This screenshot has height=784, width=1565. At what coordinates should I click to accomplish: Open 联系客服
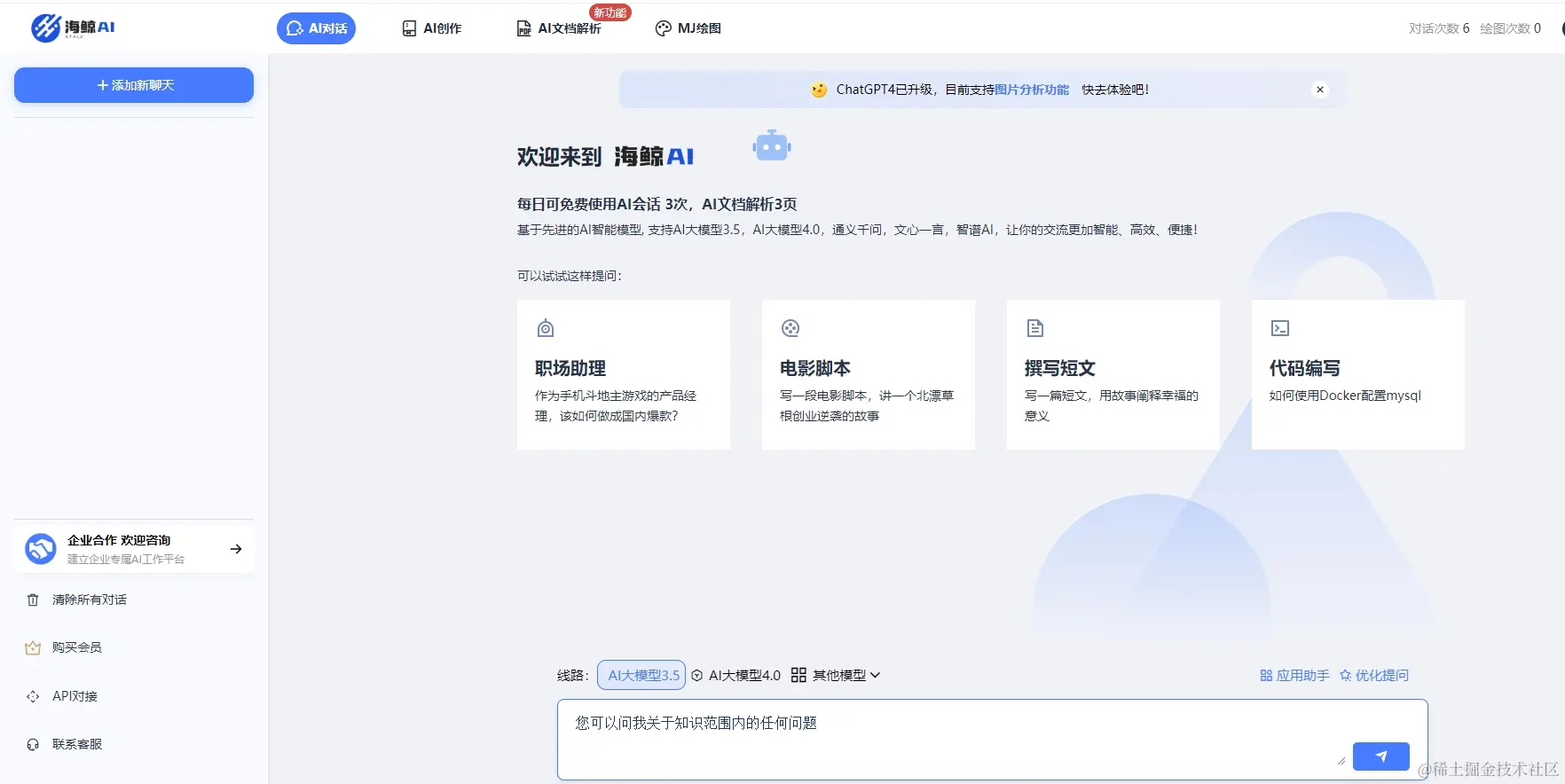click(x=77, y=744)
